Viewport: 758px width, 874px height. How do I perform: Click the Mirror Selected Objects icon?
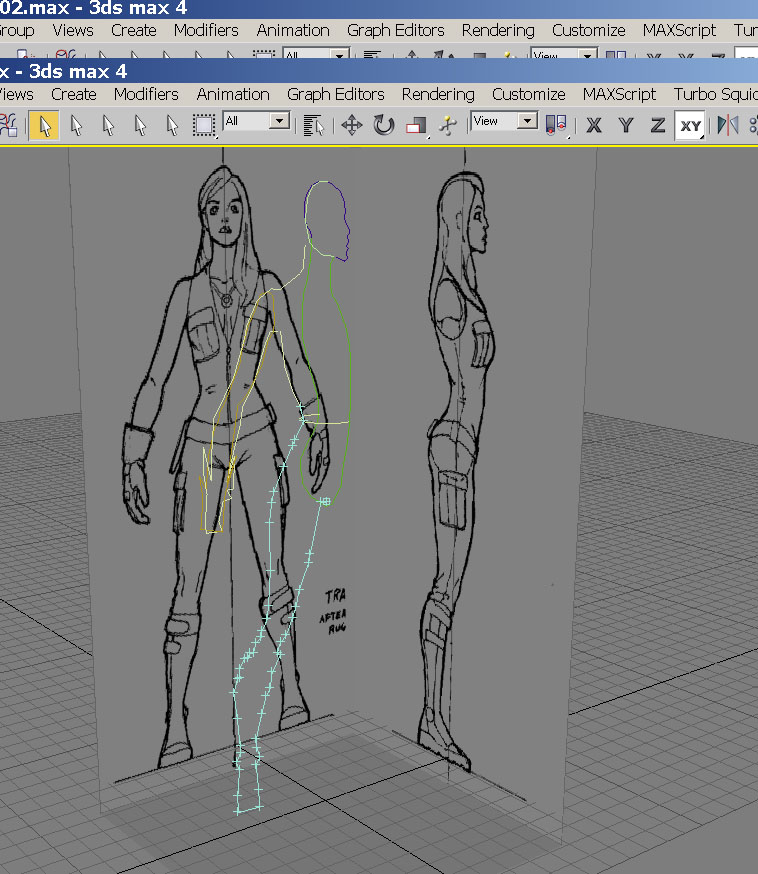pos(728,125)
